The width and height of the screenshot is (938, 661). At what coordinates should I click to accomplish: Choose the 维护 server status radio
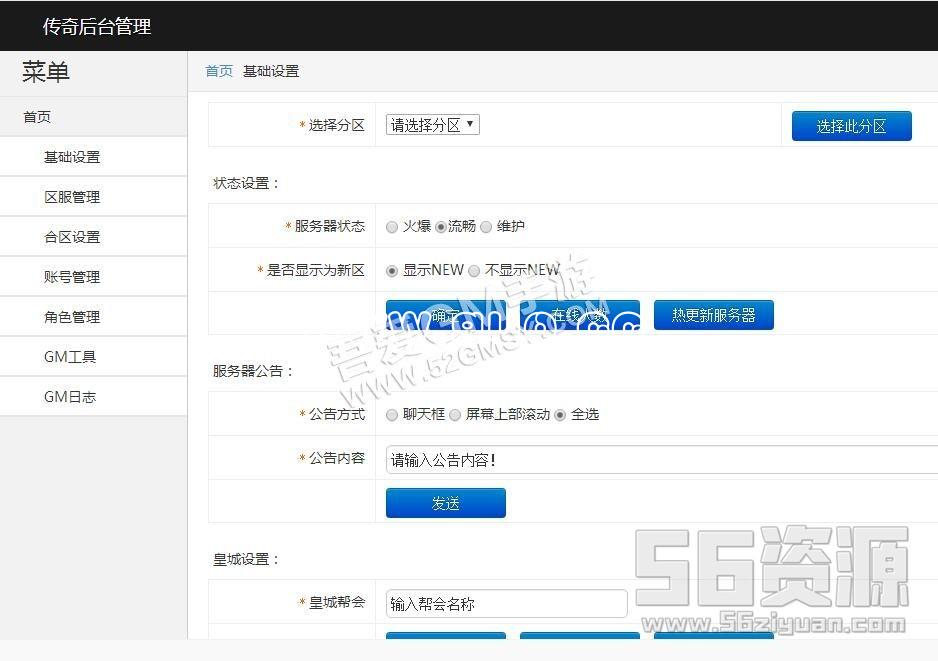[486, 227]
